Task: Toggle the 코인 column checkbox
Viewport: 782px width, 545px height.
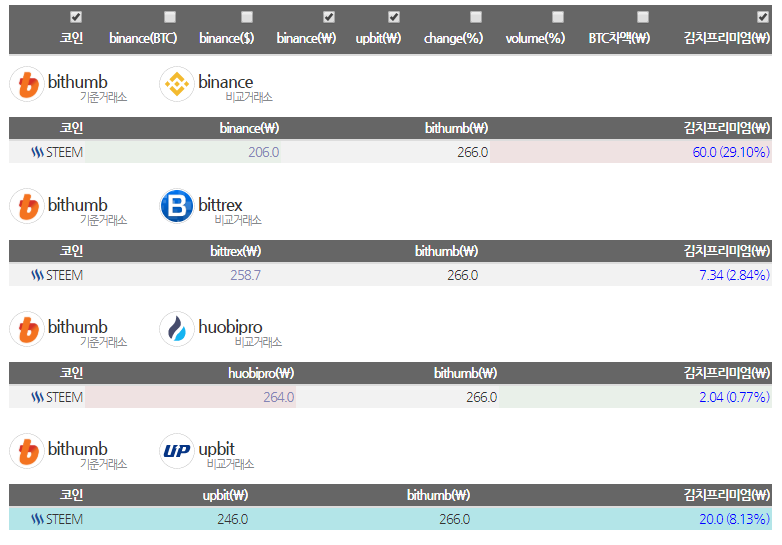Action: tap(76, 17)
